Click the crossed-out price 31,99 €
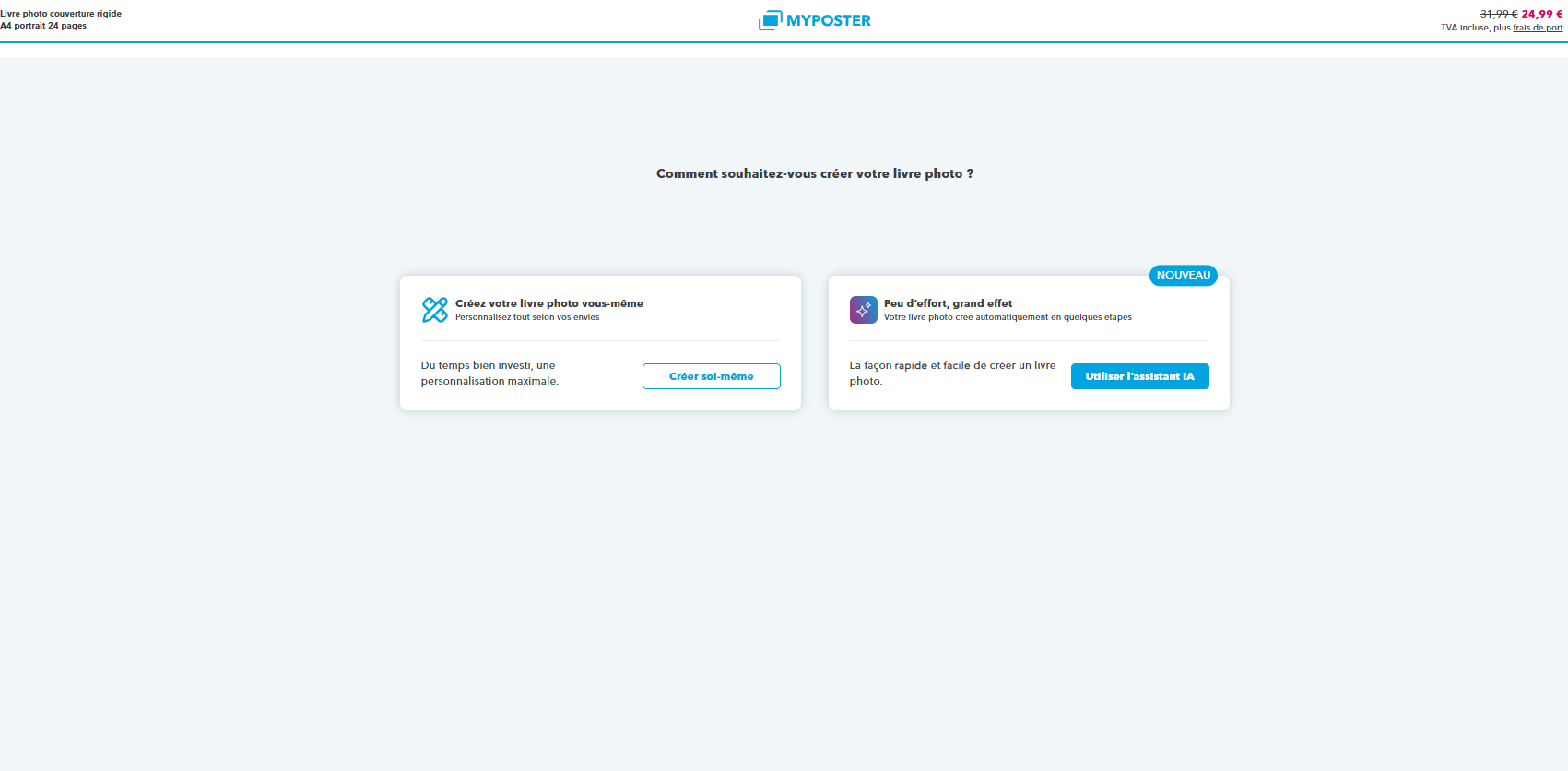Viewport: 1568px width, 771px height. tap(1498, 14)
